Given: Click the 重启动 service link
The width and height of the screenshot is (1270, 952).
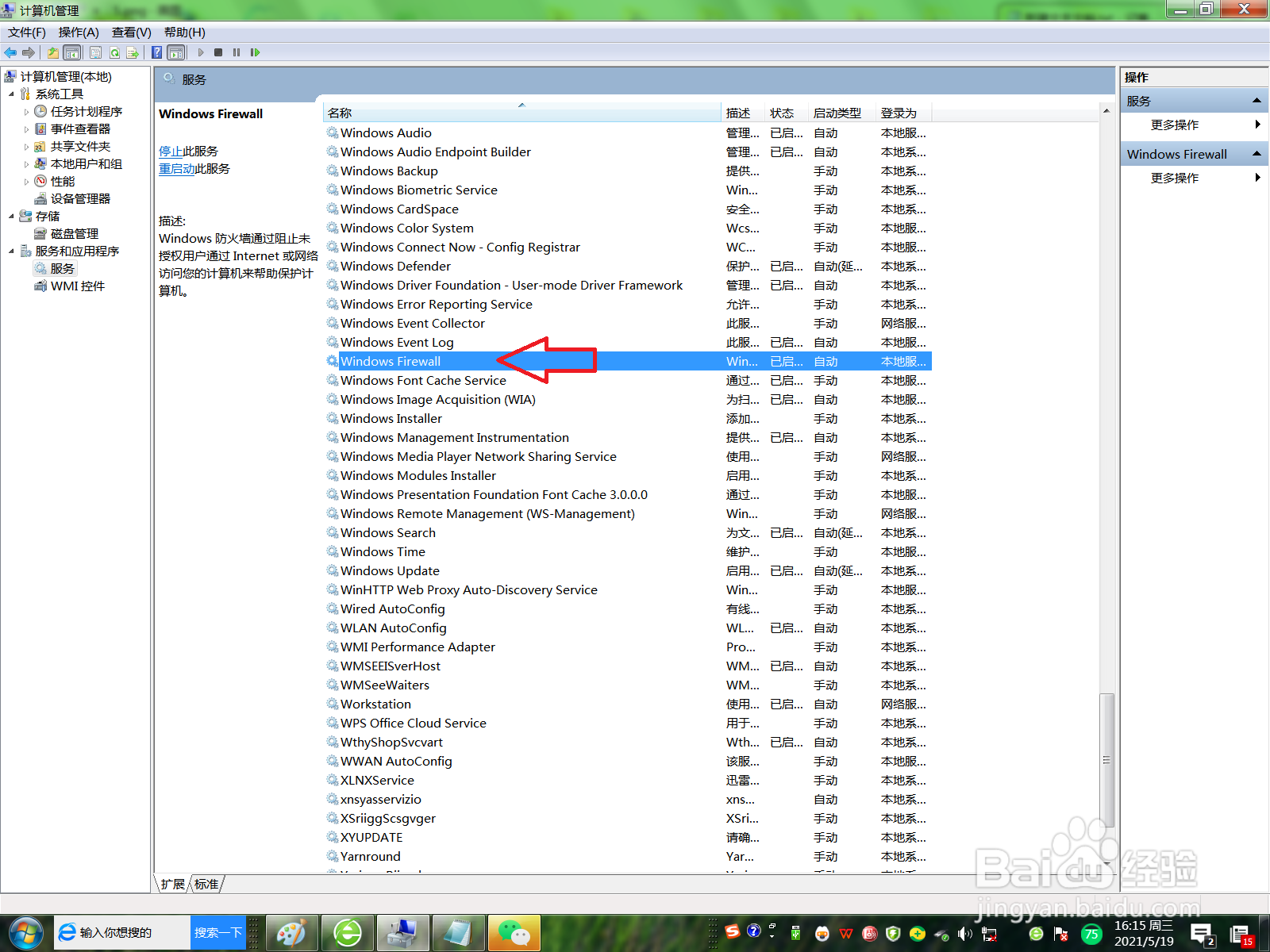Looking at the screenshot, I should [x=177, y=168].
